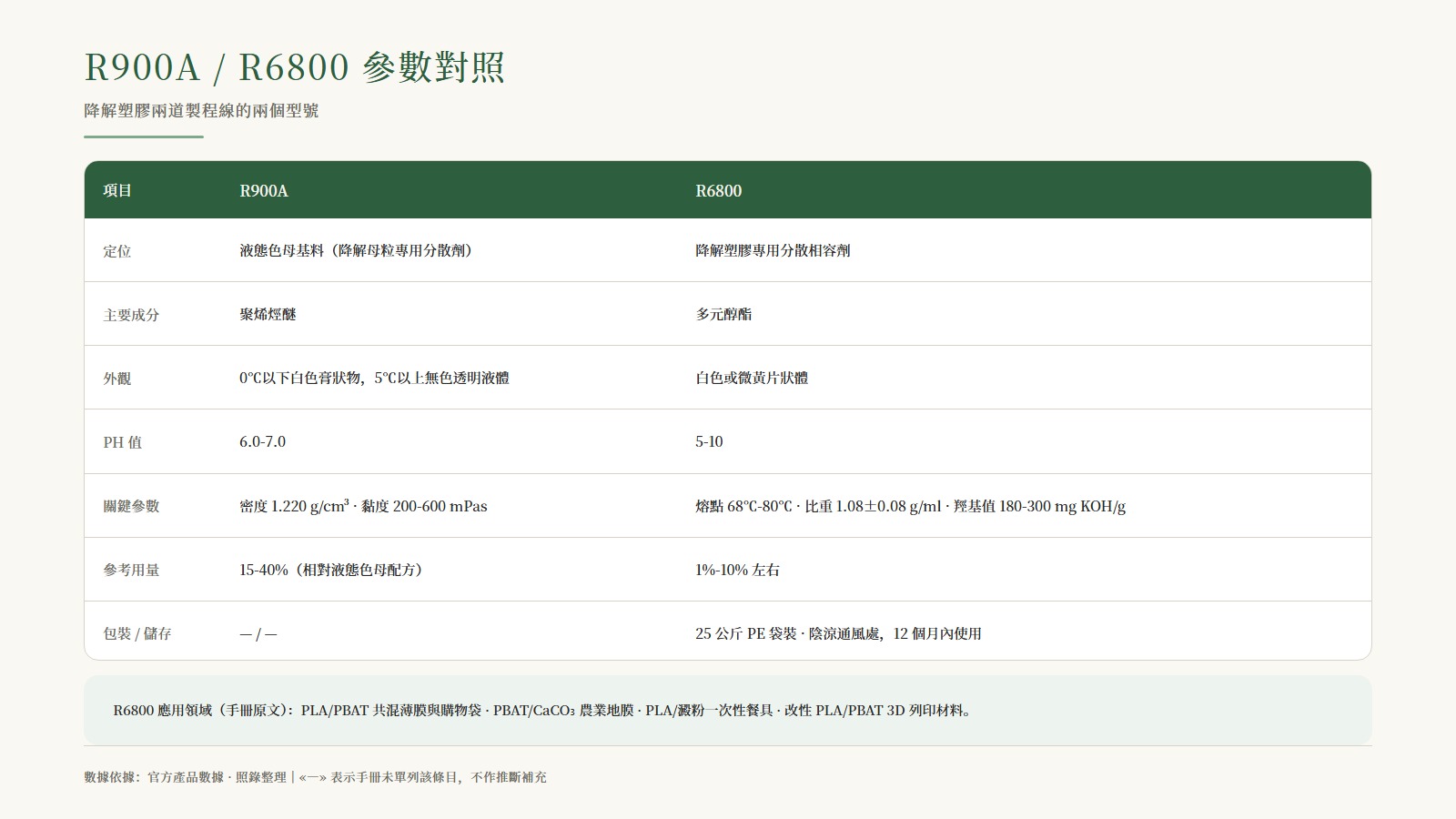
Task: Click the '外觀' row label
Action: click(117, 379)
